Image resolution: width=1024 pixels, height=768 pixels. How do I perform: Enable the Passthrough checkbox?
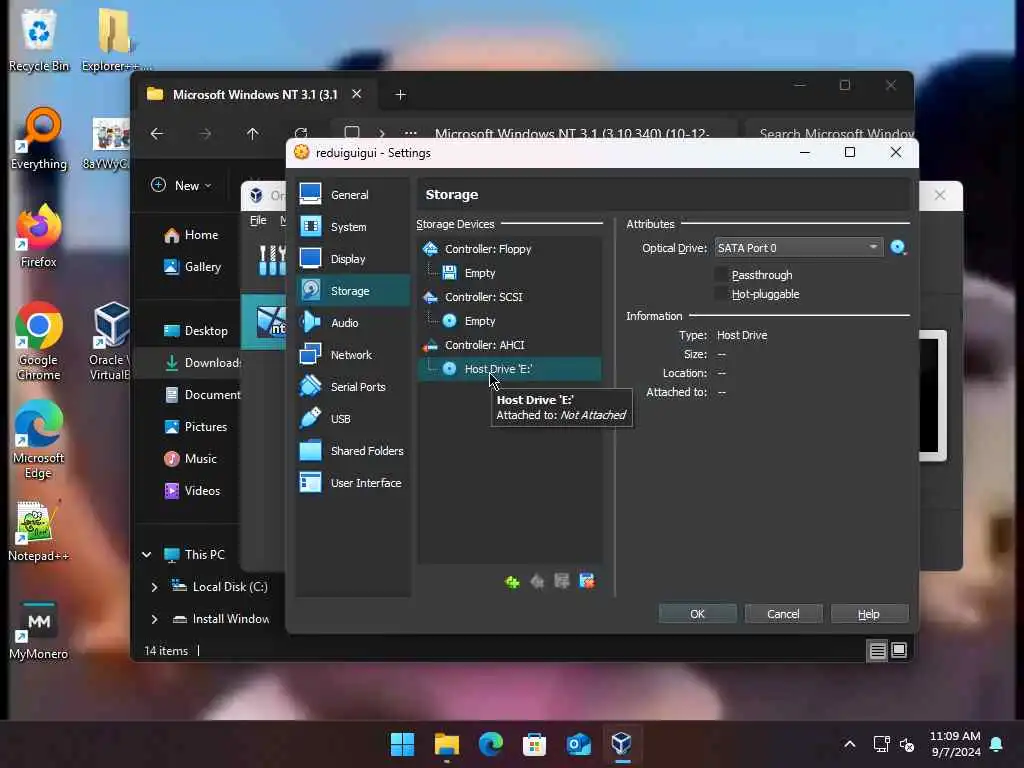(721, 275)
